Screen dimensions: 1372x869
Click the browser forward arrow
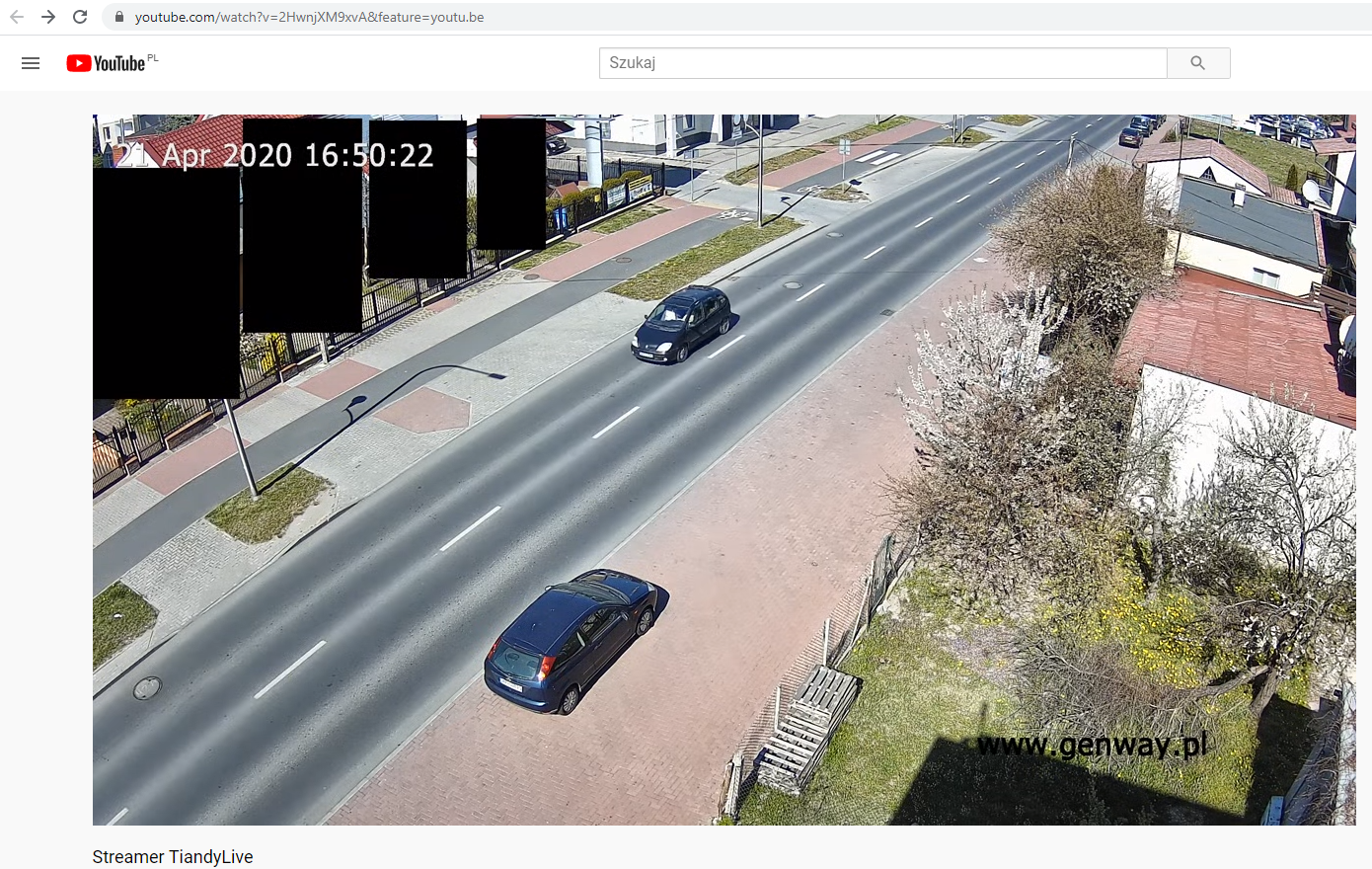coord(48,17)
